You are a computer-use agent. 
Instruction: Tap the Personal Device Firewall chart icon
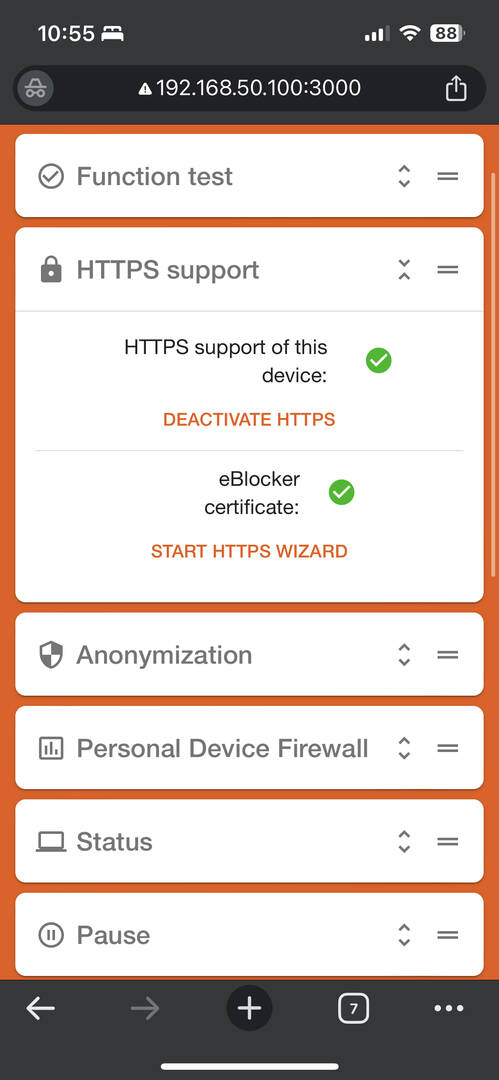[51, 748]
